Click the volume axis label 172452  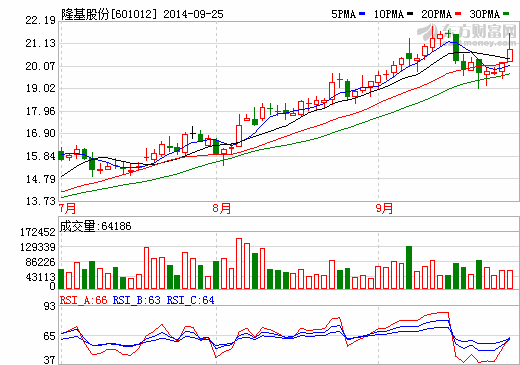coord(38,232)
